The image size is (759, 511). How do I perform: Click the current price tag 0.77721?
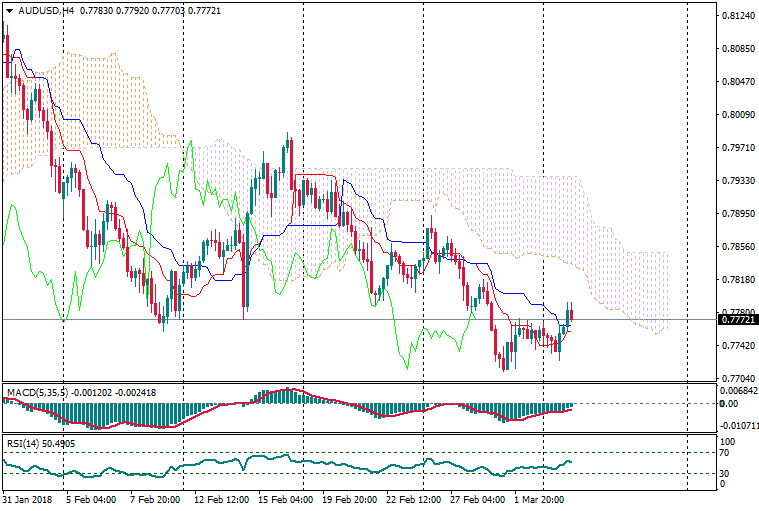[738, 319]
